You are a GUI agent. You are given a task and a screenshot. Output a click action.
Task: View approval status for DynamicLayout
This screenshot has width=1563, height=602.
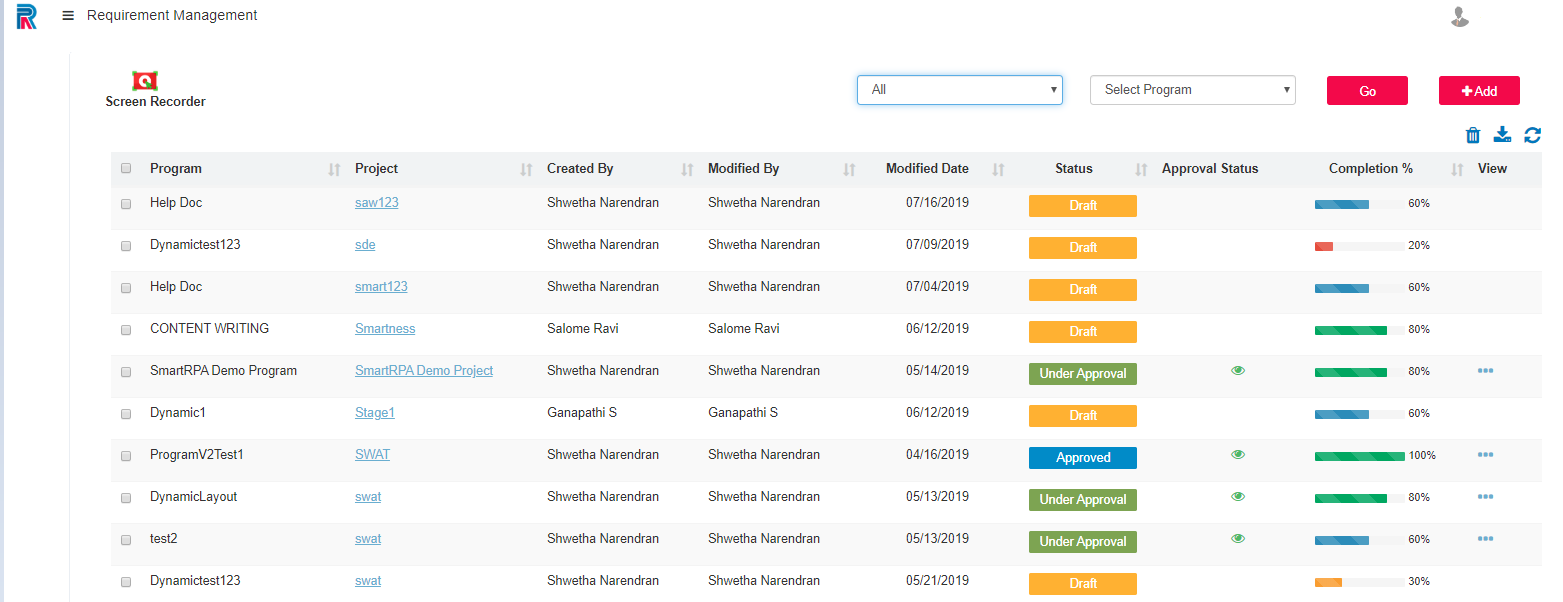[x=1238, y=496]
